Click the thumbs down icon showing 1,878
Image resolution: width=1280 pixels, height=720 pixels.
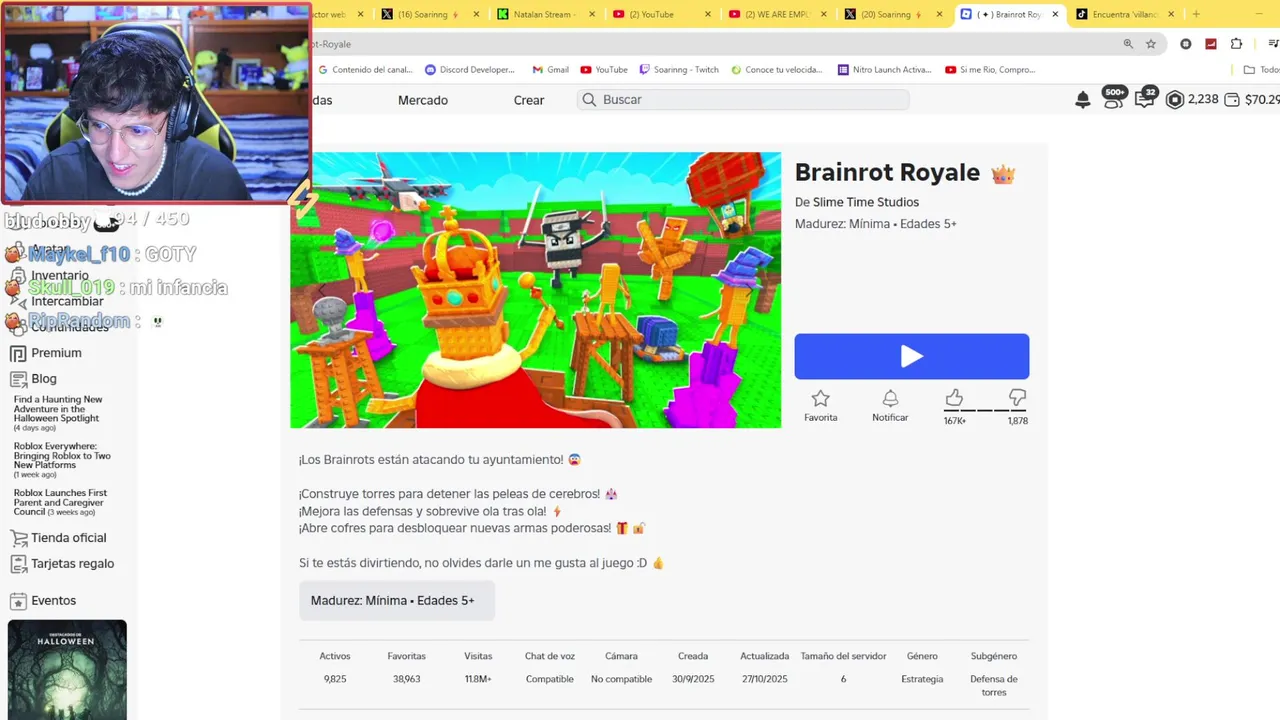[1017, 398]
